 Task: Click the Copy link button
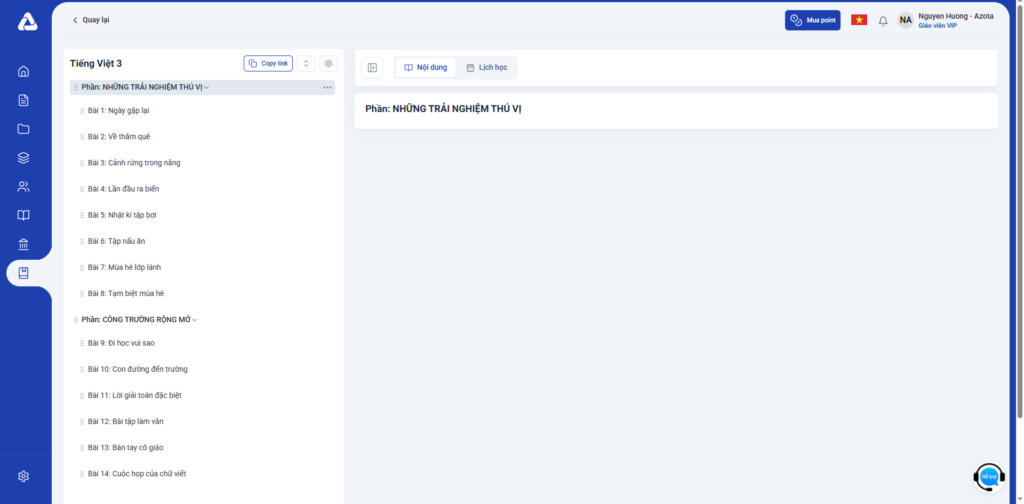click(x=268, y=64)
